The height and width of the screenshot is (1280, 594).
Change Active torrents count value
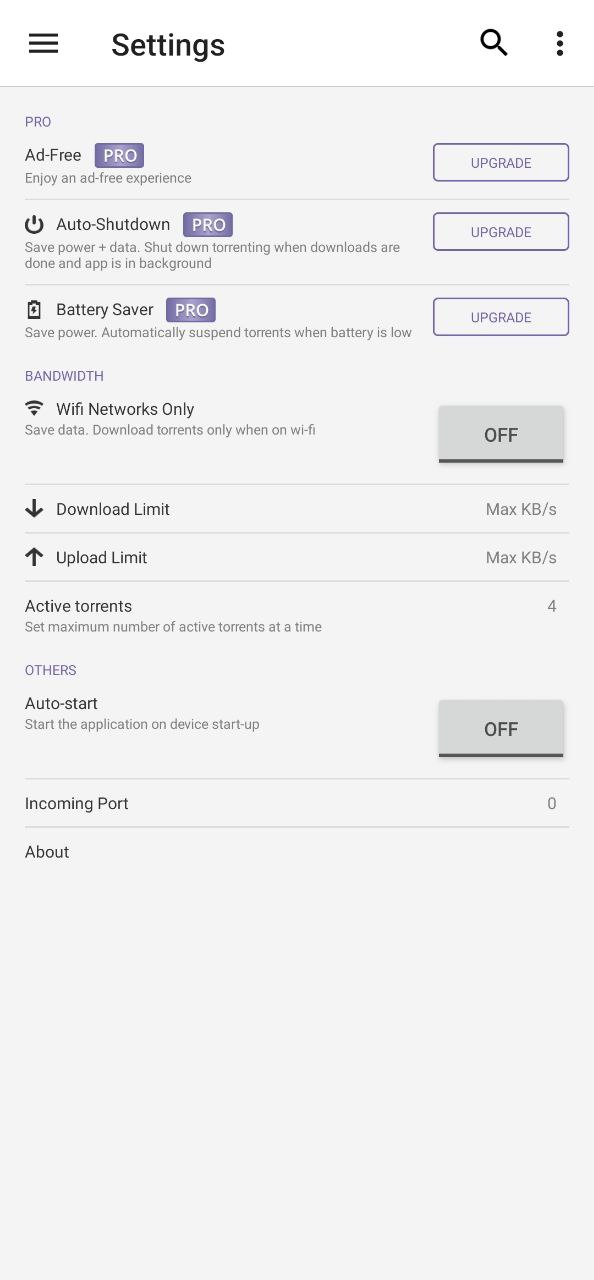pyautogui.click(x=551, y=606)
